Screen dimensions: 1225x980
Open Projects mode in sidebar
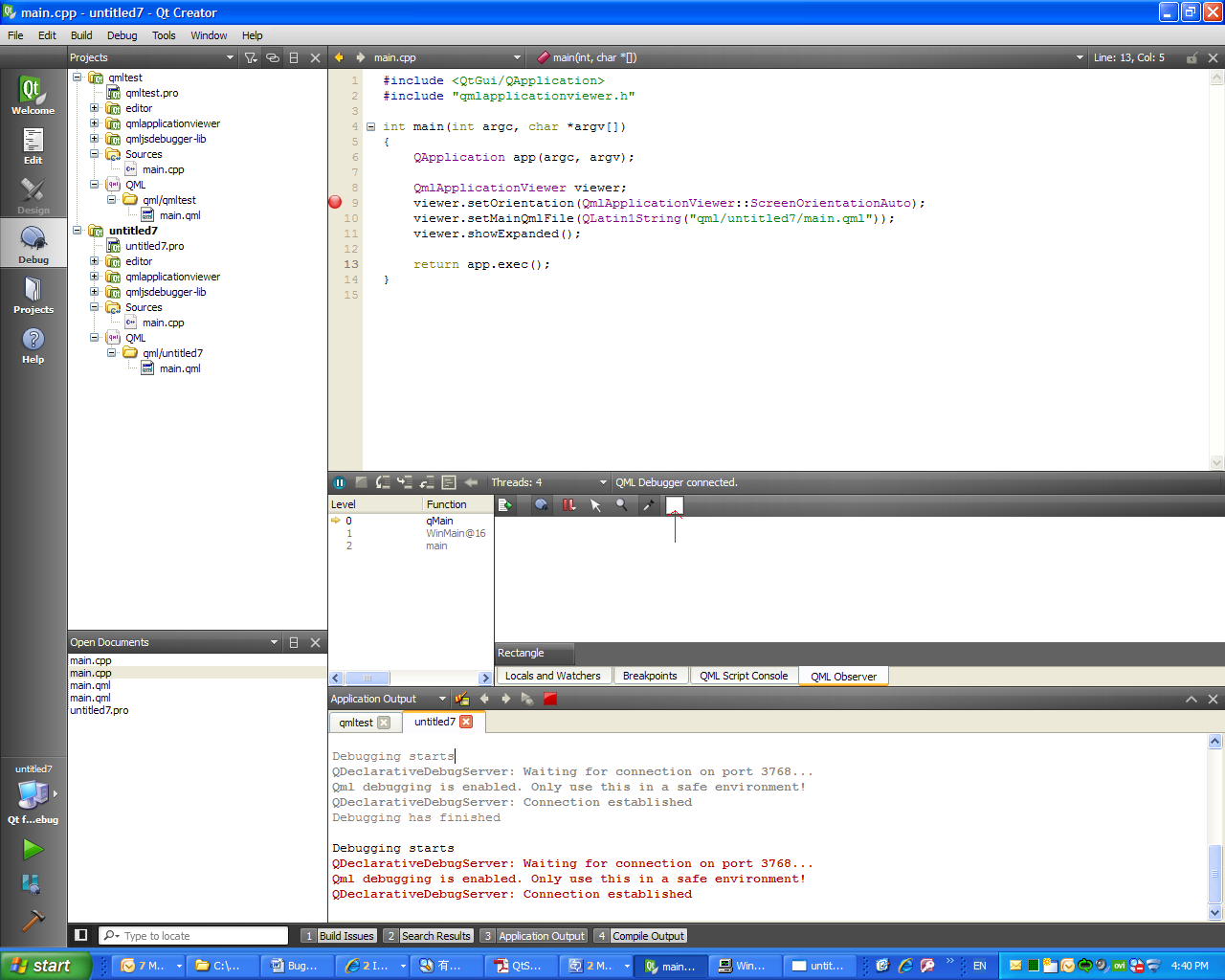tap(33, 294)
